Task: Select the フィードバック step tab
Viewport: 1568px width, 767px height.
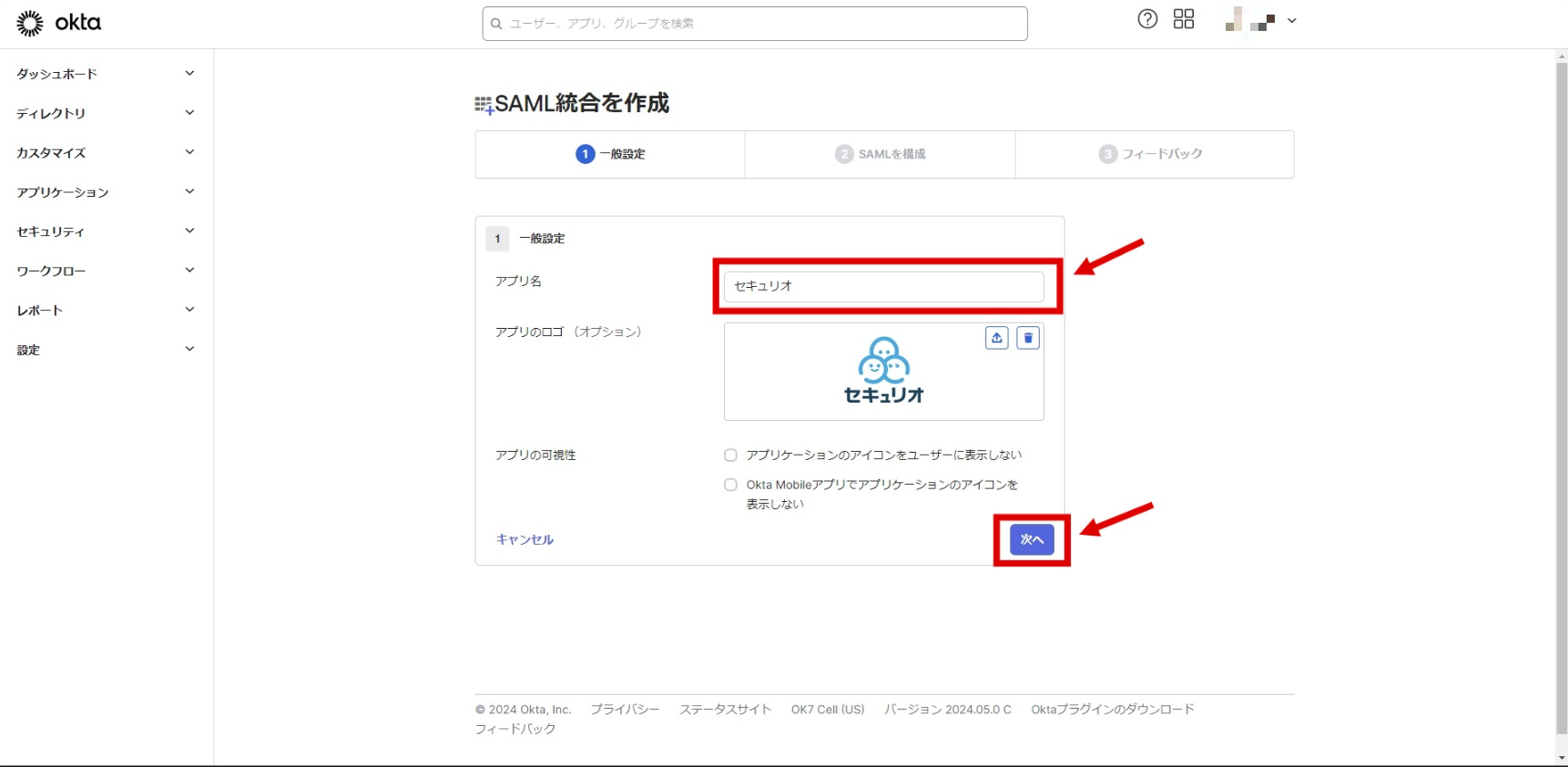Action: (x=1151, y=154)
